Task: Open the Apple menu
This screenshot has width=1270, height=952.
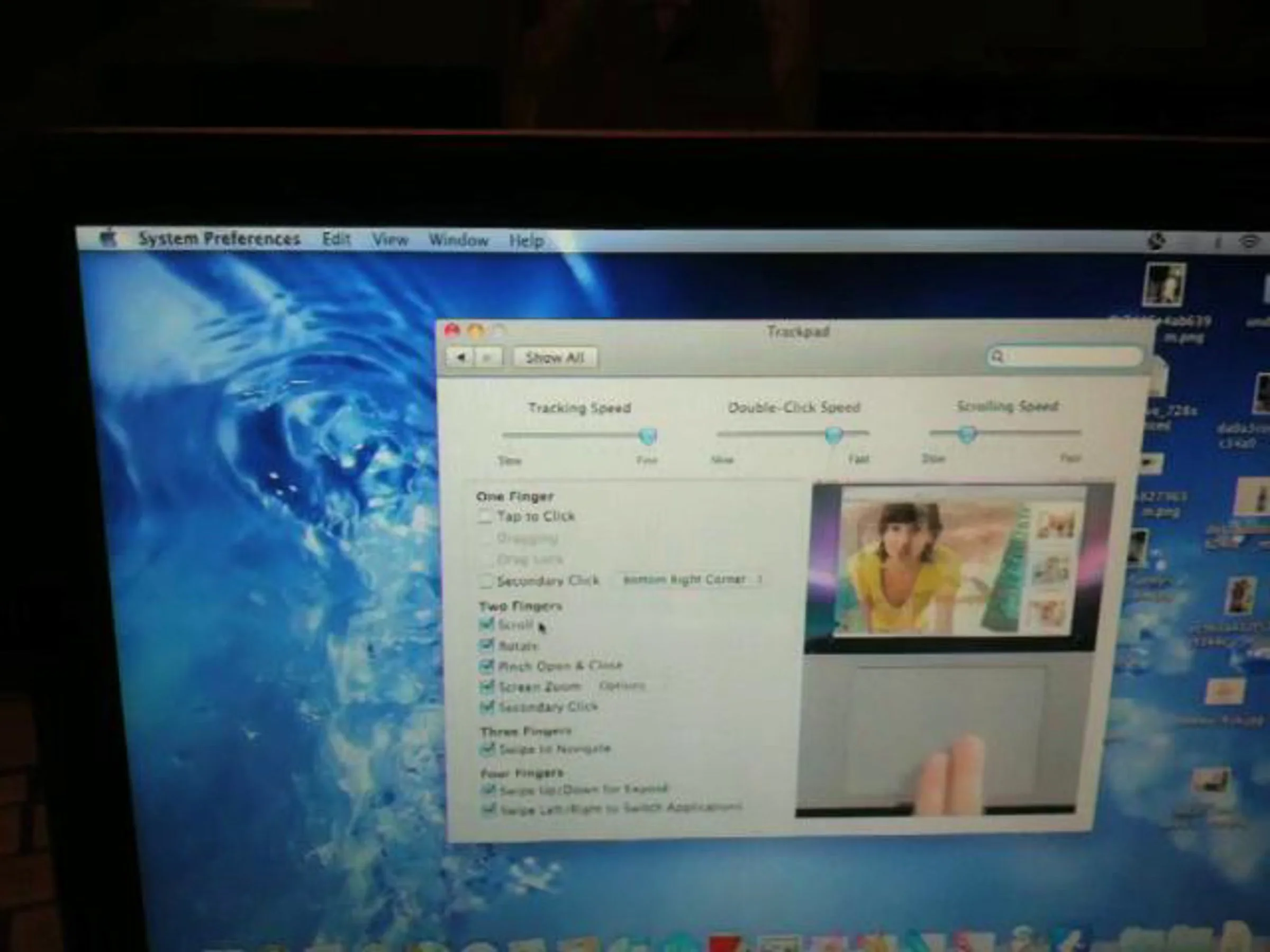Action: pos(108,237)
